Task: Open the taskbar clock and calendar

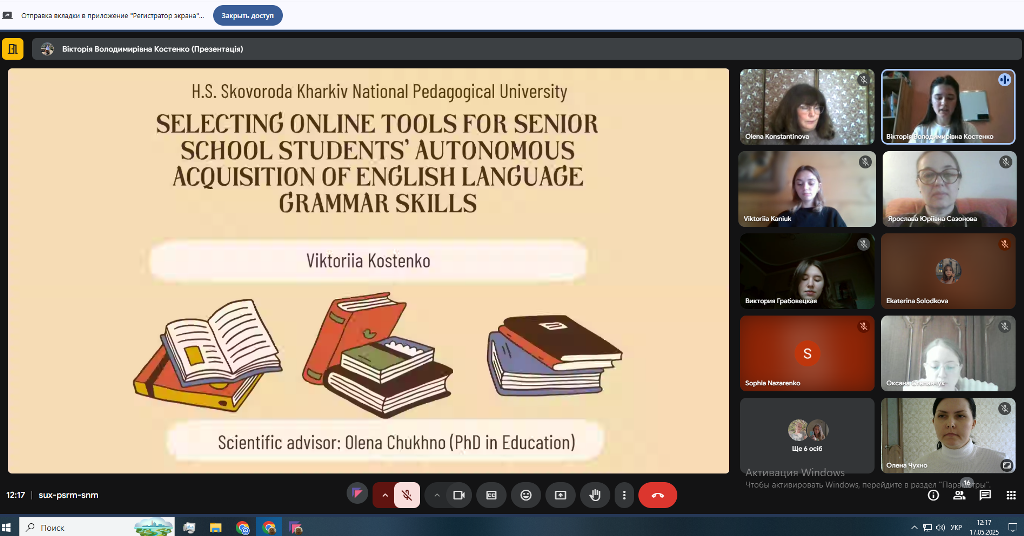Action: click(x=984, y=528)
